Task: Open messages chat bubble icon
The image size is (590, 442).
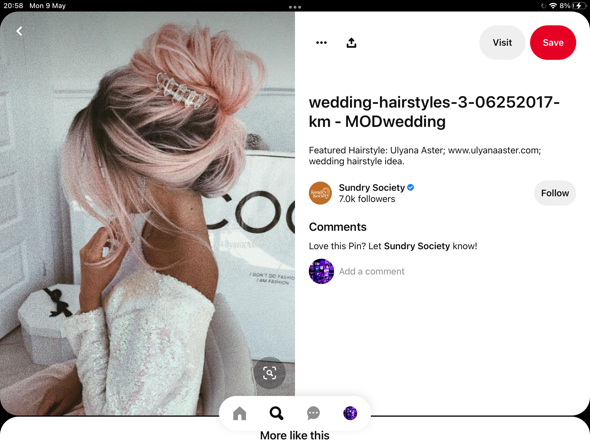Action: click(x=313, y=413)
